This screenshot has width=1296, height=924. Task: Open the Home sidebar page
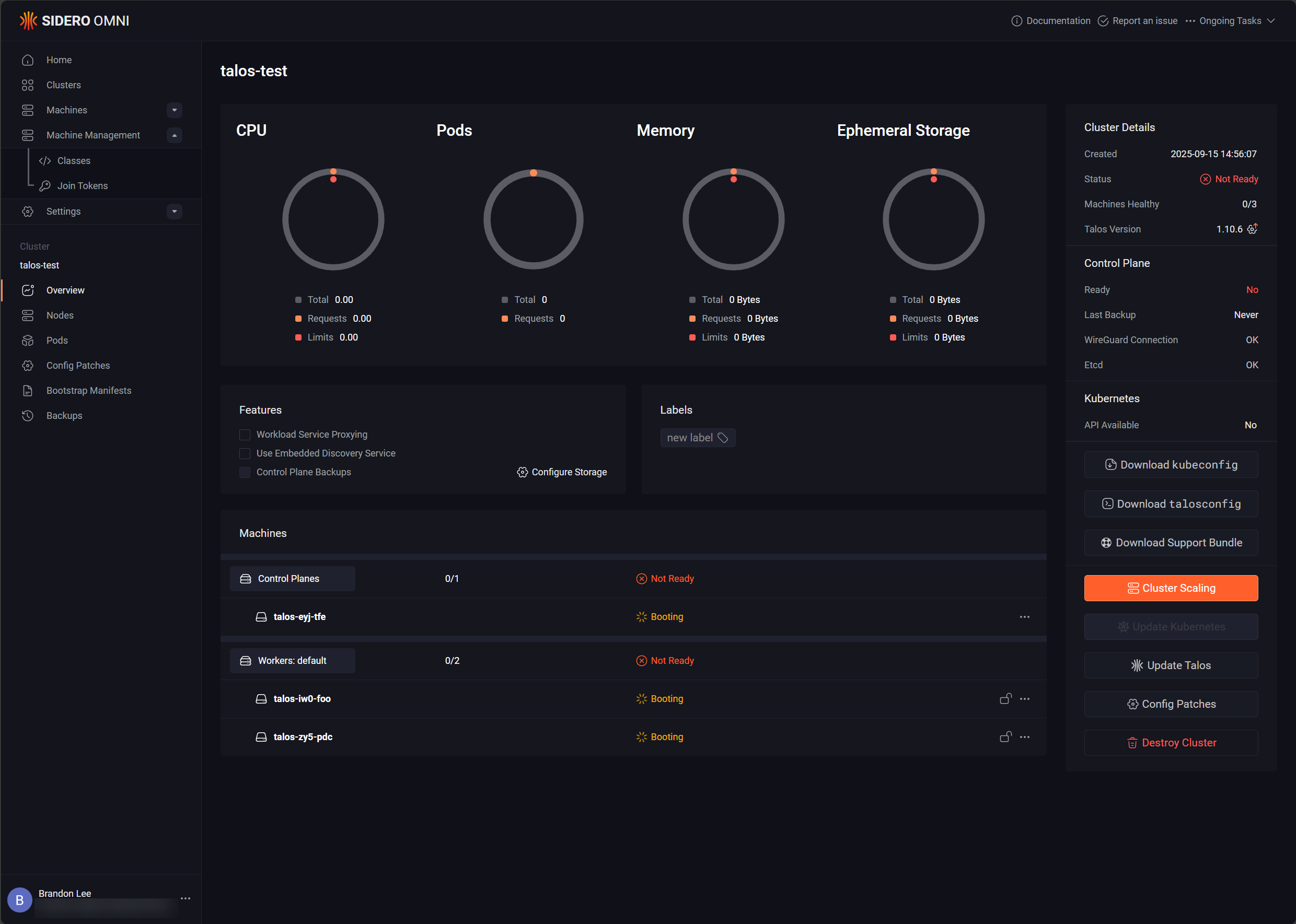pyautogui.click(x=59, y=60)
